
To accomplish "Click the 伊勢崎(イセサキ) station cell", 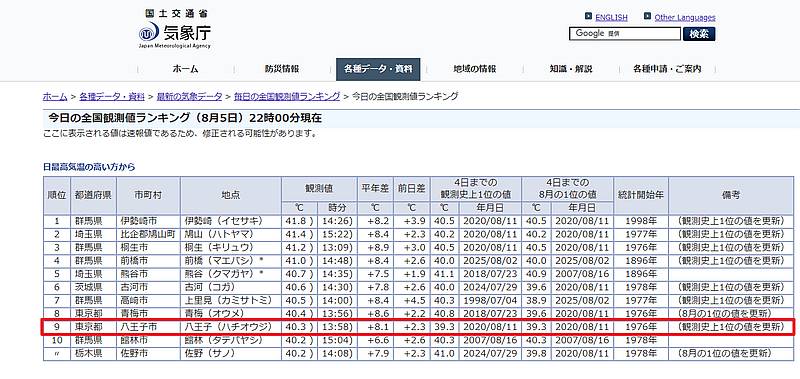I will click(x=231, y=221).
